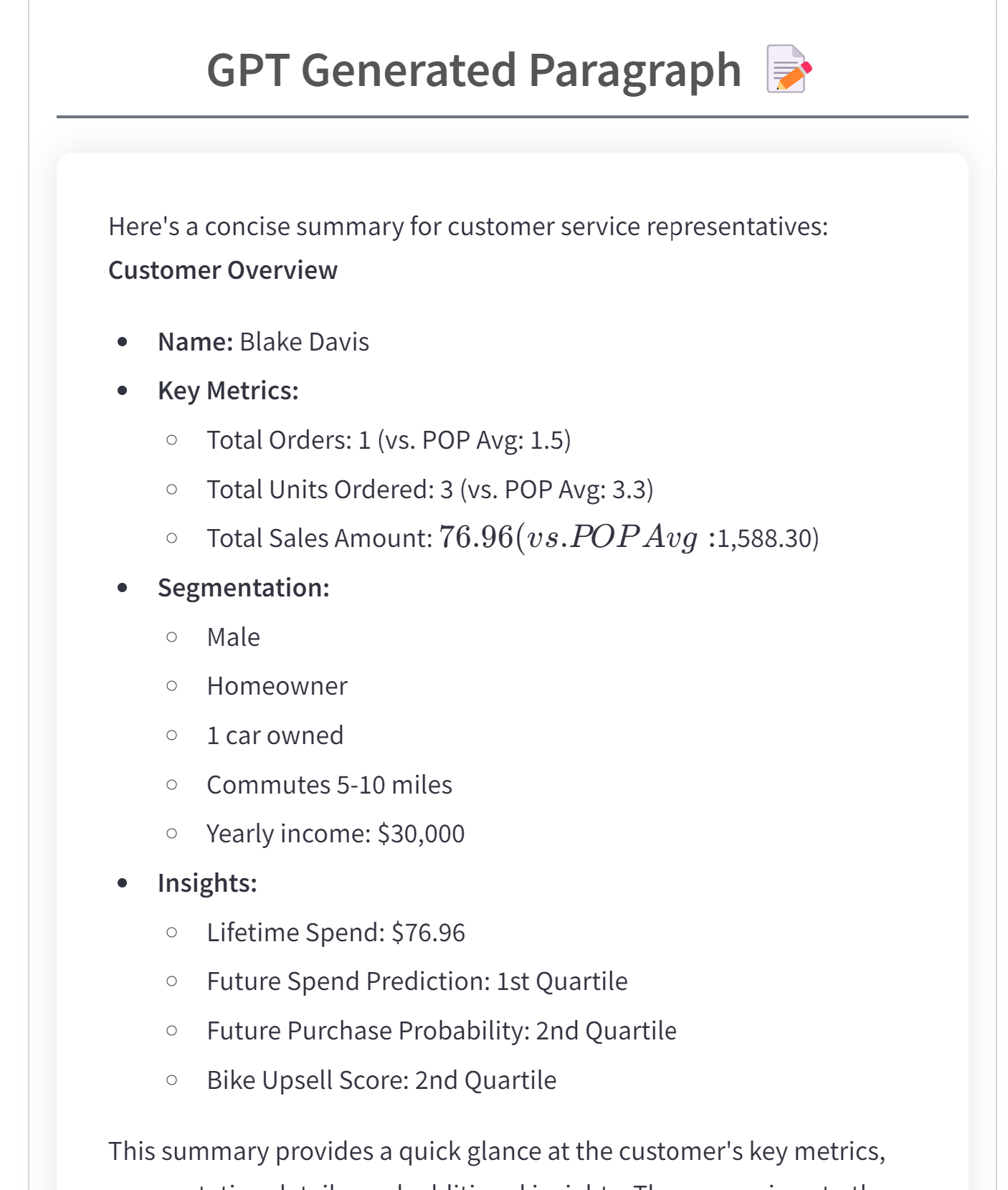Select the Segmentation label
Image resolution: width=1008 pixels, height=1190 pixels.
tap(243, 588)
